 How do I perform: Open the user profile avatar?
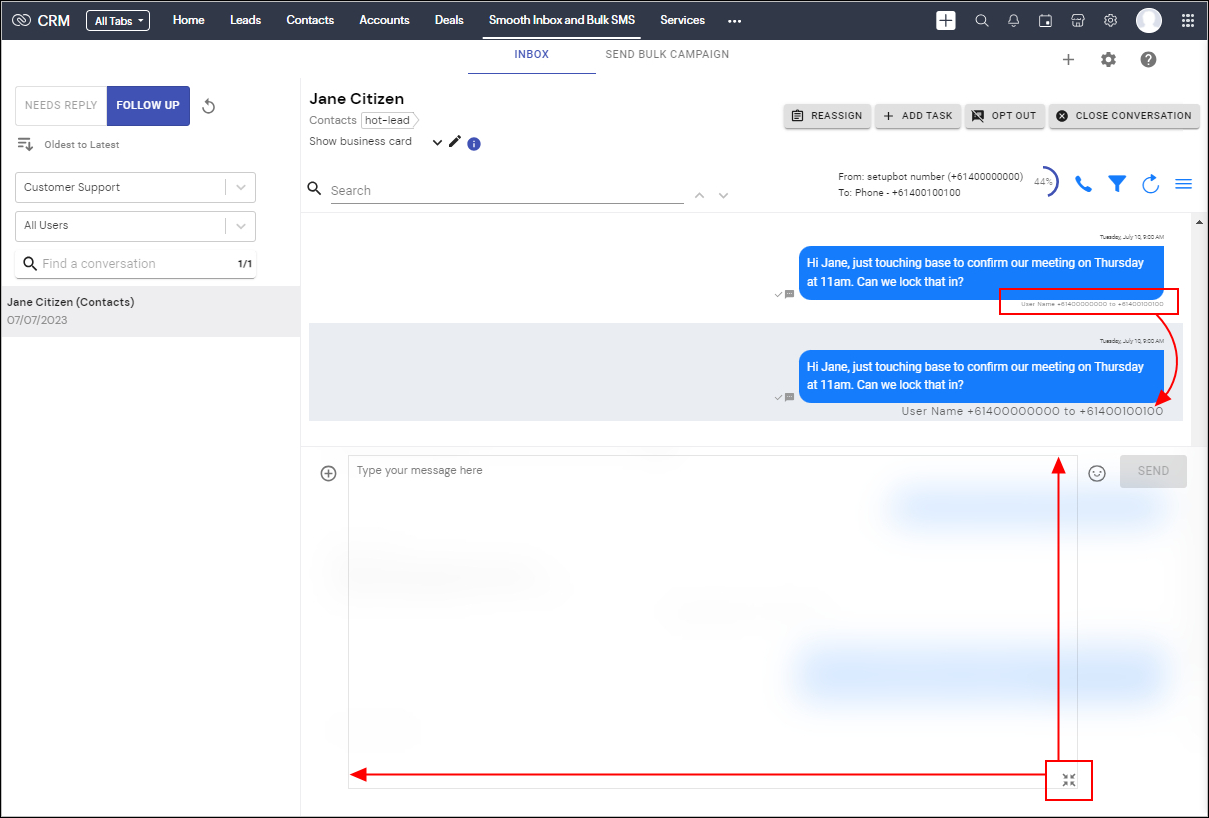[1149, 20]
